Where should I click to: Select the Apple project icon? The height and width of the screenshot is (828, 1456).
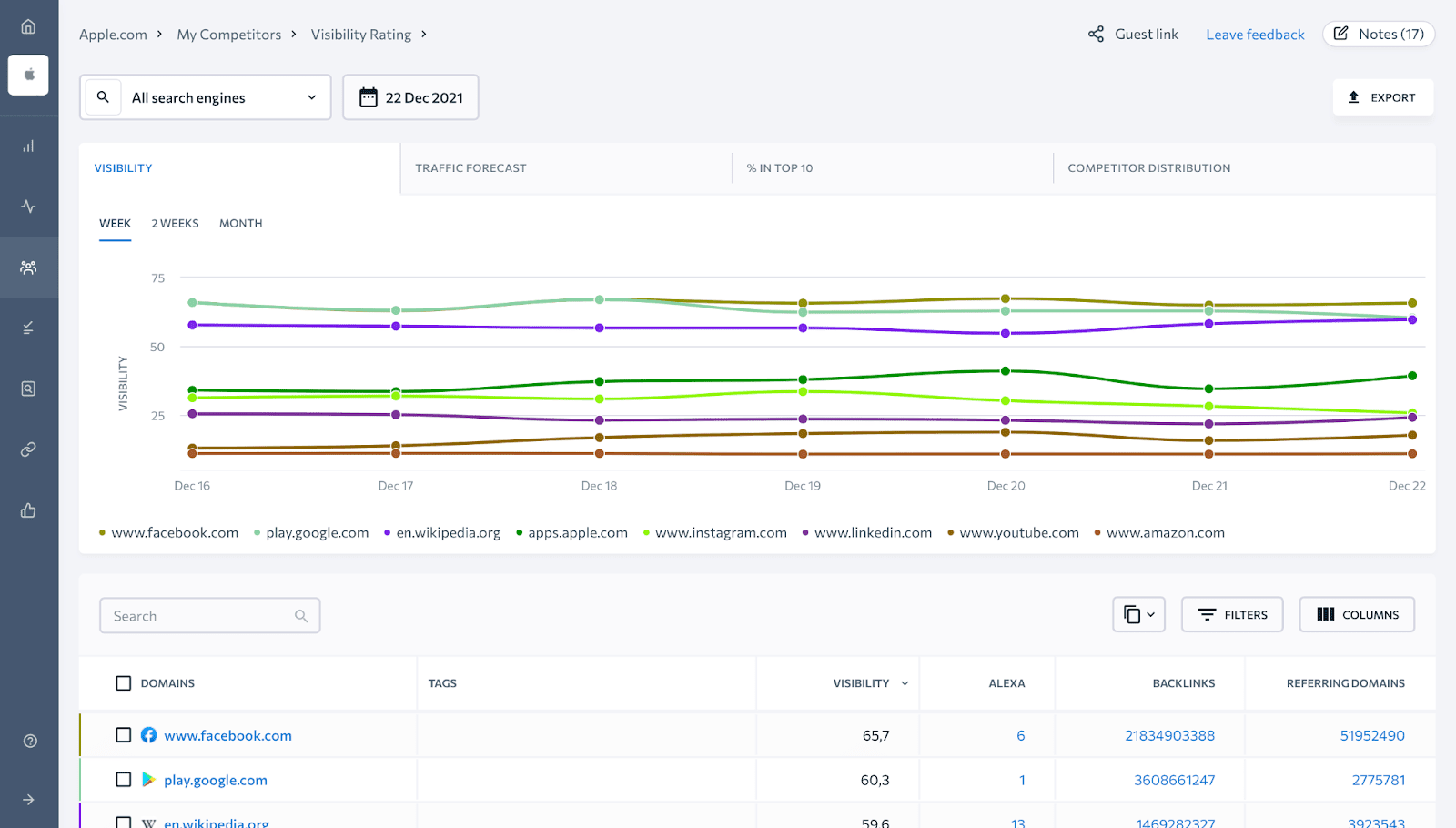[28, 75]
